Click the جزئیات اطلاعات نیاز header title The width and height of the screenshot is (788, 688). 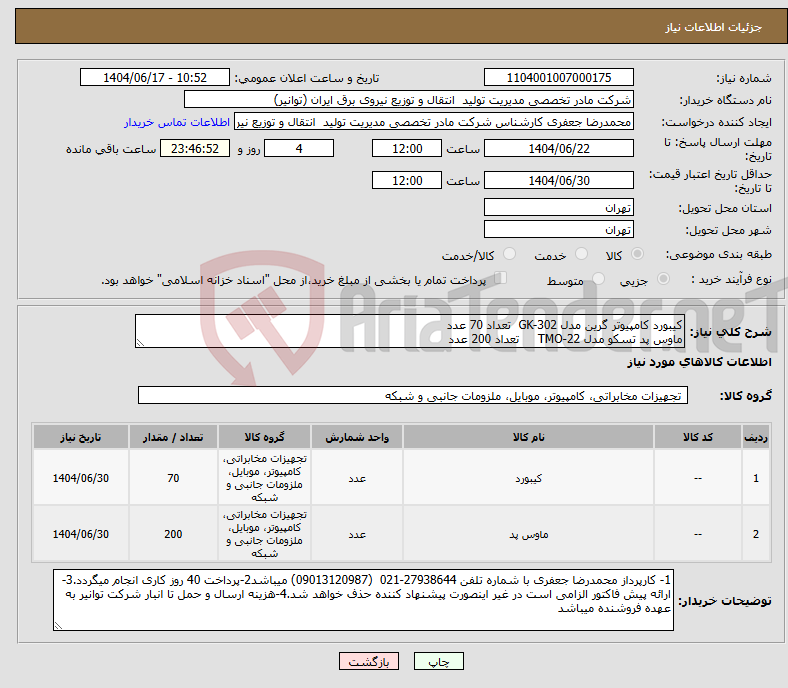(714, 27)
